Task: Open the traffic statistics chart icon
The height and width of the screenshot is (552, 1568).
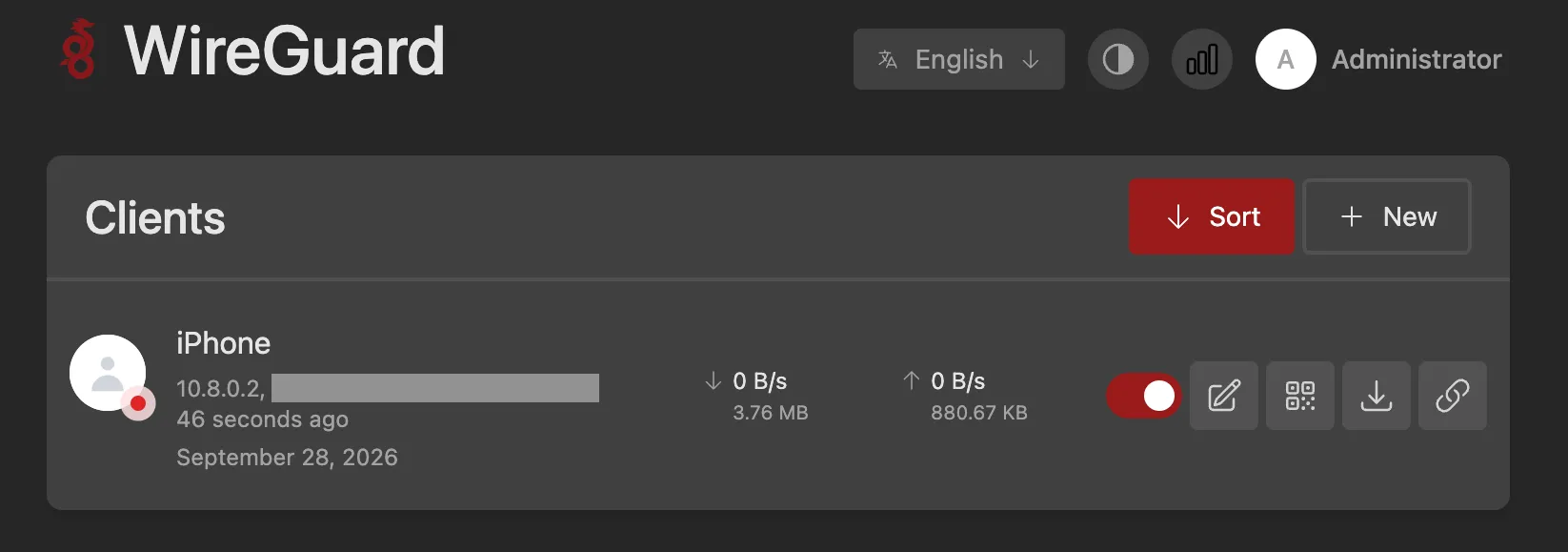Action: click(1201, 59)
